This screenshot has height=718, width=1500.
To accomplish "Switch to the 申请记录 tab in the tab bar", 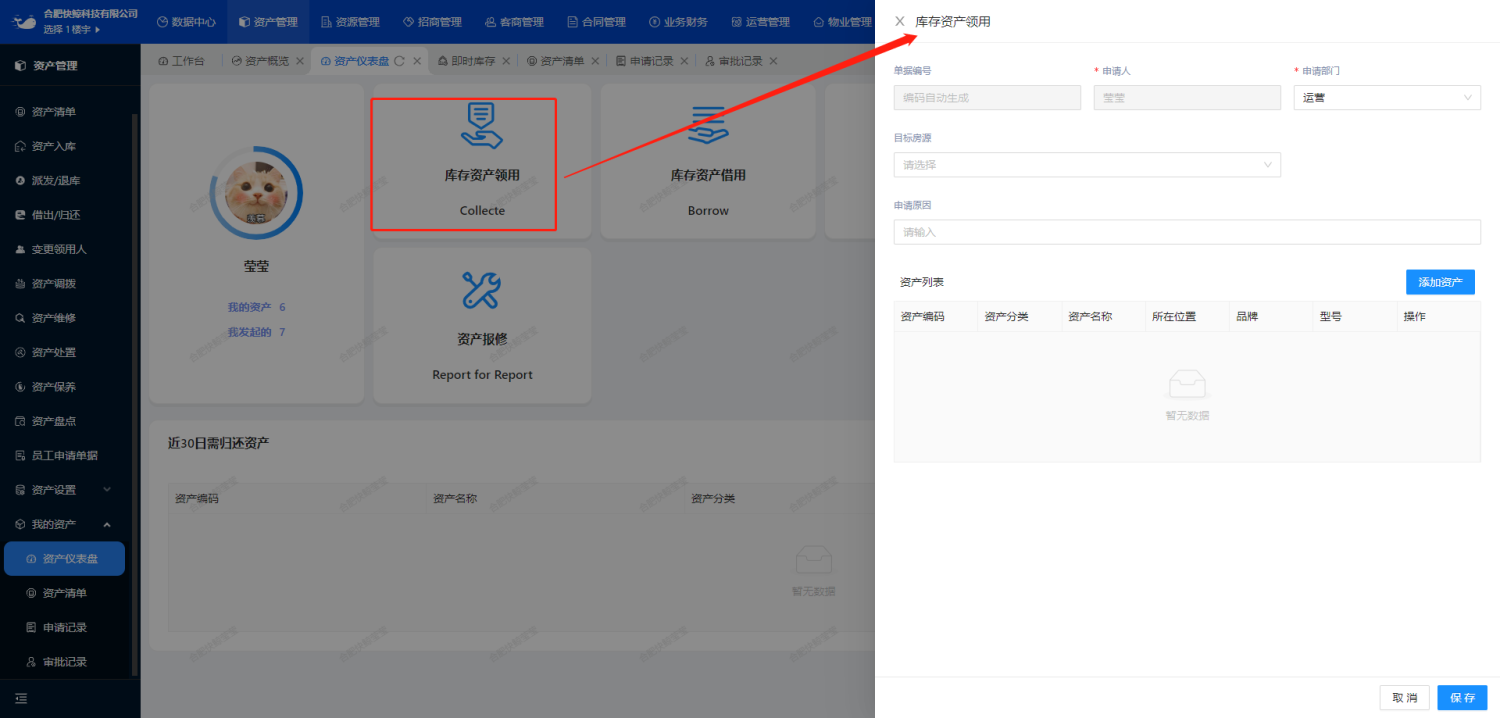I will point(645,61).
